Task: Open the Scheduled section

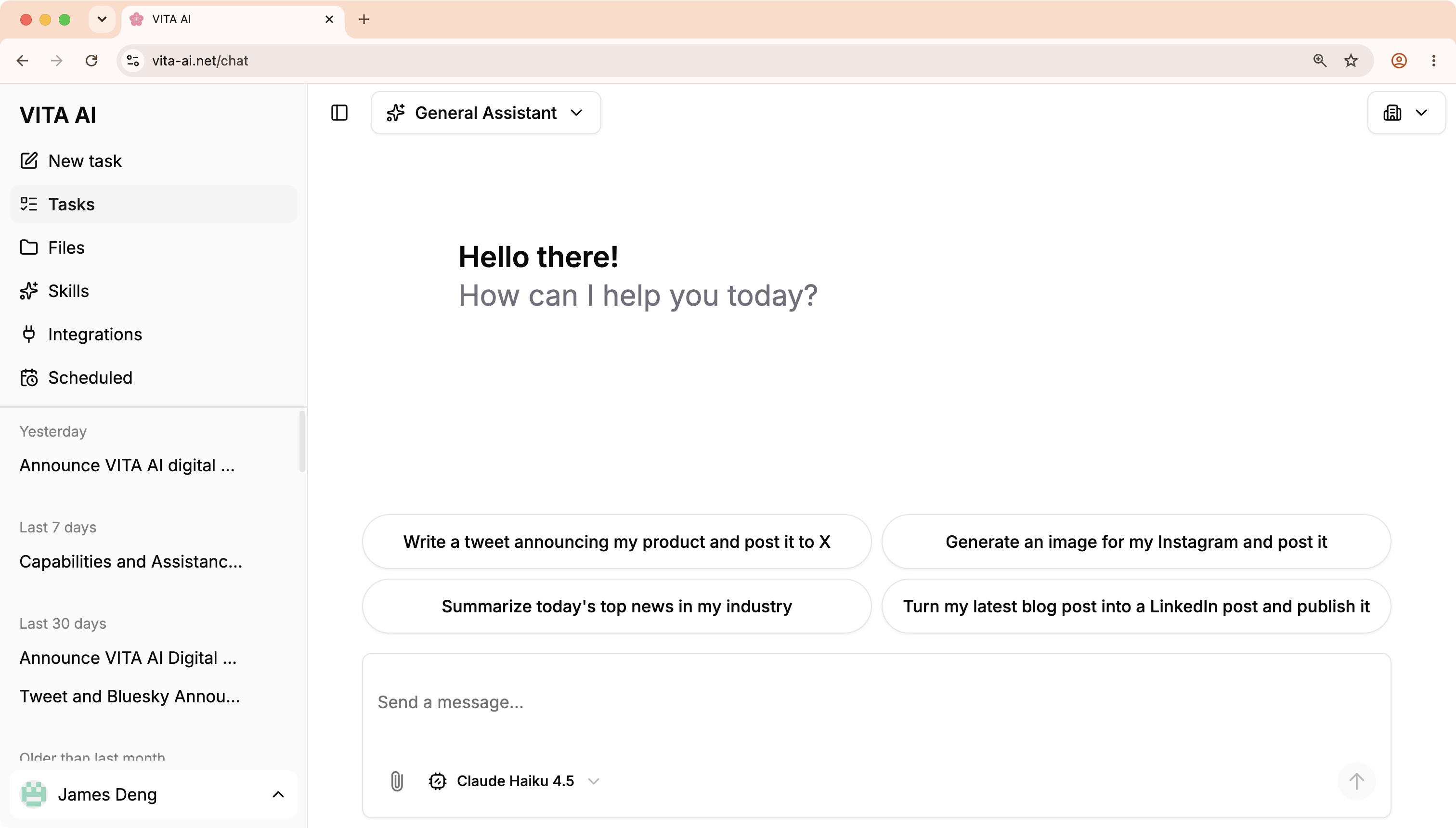Action: coord(154,377)
